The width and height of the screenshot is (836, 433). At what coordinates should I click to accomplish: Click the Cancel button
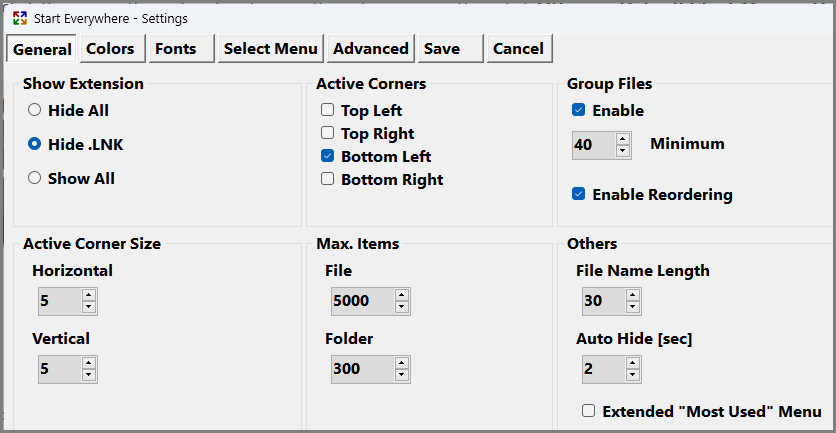pos(518,48)
